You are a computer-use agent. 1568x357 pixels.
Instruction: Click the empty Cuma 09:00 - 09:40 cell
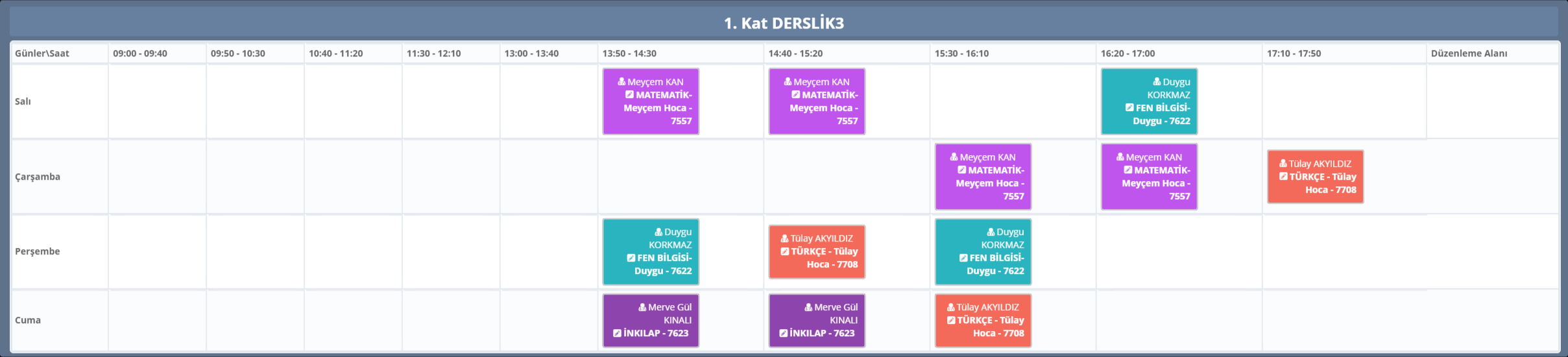pyautogui.click(x=157, y=320)
